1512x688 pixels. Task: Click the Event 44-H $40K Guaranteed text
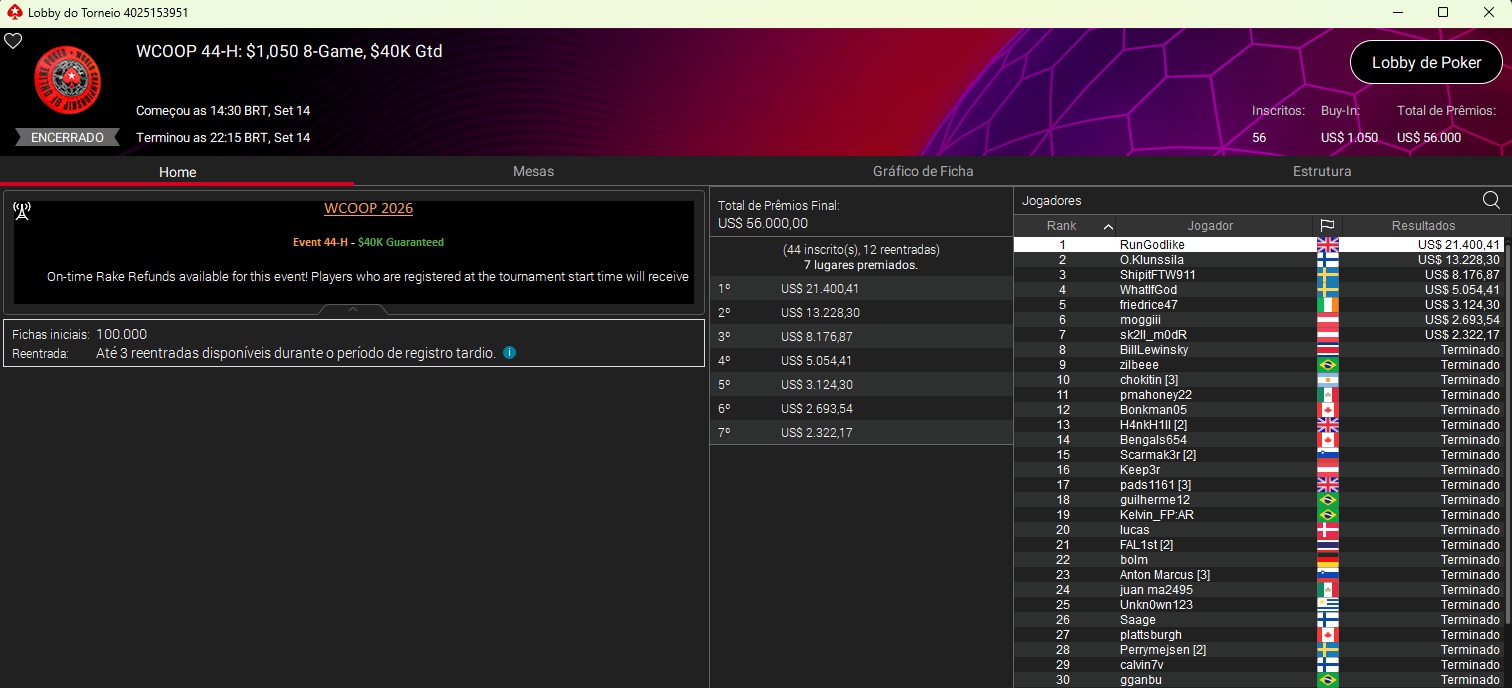point(368,242)
